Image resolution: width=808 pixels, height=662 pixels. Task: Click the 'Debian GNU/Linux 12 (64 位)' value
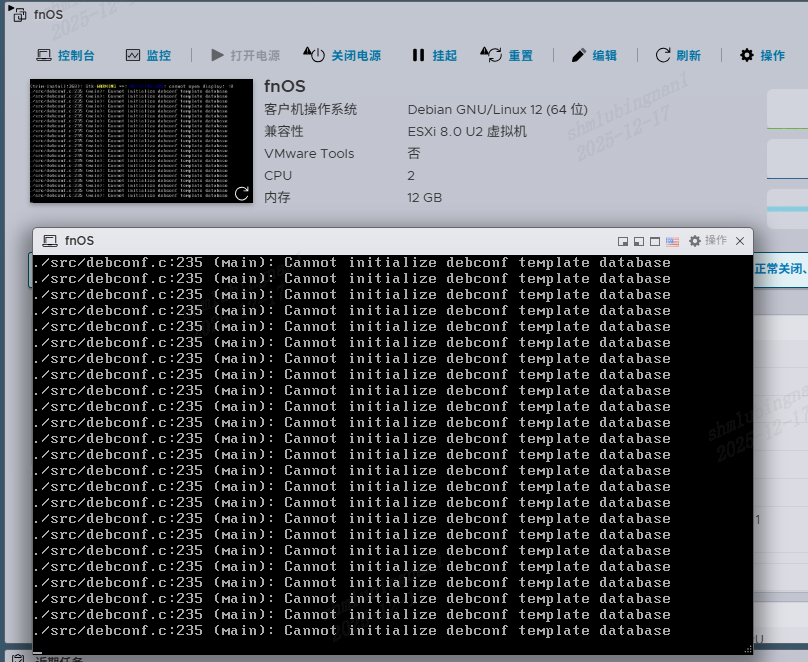[497, 109]
